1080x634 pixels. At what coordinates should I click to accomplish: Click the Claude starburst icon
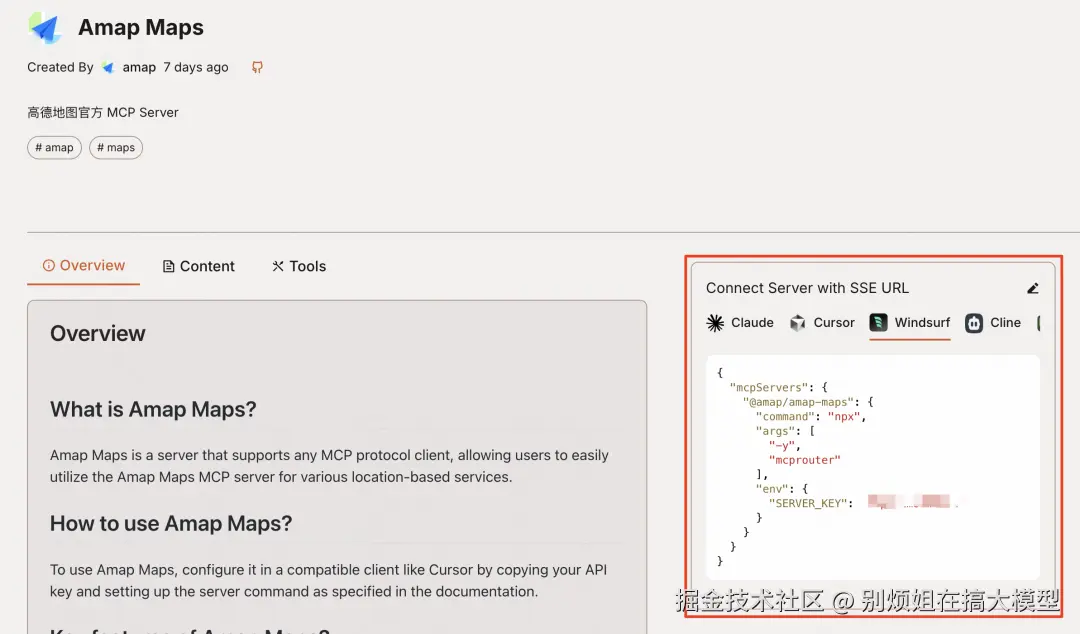[x=715, y=323]
